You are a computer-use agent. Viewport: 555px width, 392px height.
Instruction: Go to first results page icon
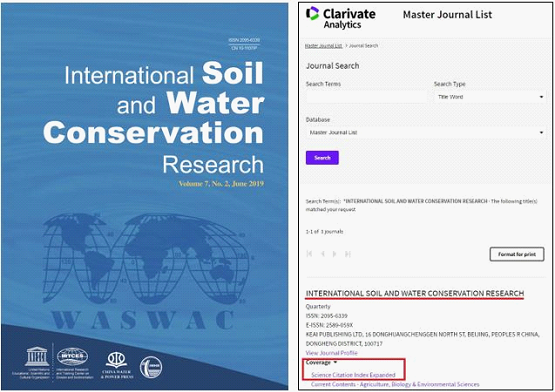point(309,254)
